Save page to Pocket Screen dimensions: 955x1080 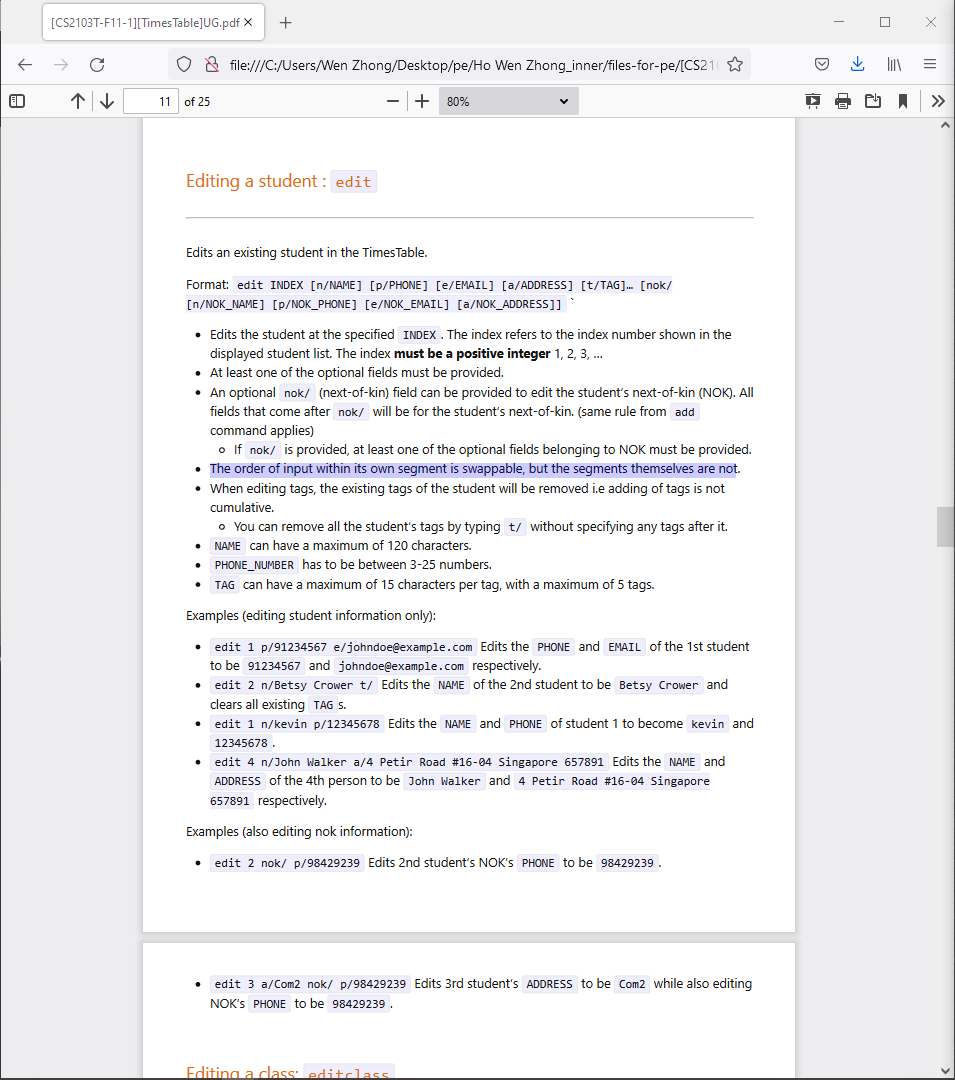pyautogui.click(x=822, y=65)
